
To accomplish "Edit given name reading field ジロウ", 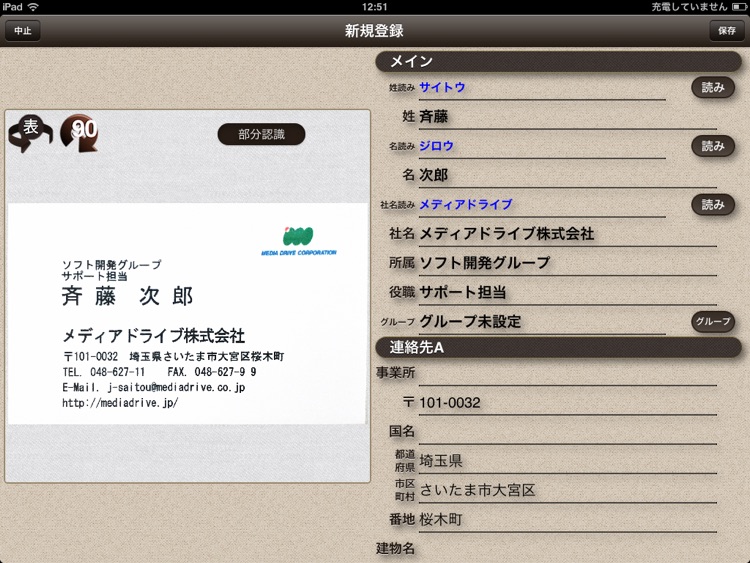I will (542, 146).
